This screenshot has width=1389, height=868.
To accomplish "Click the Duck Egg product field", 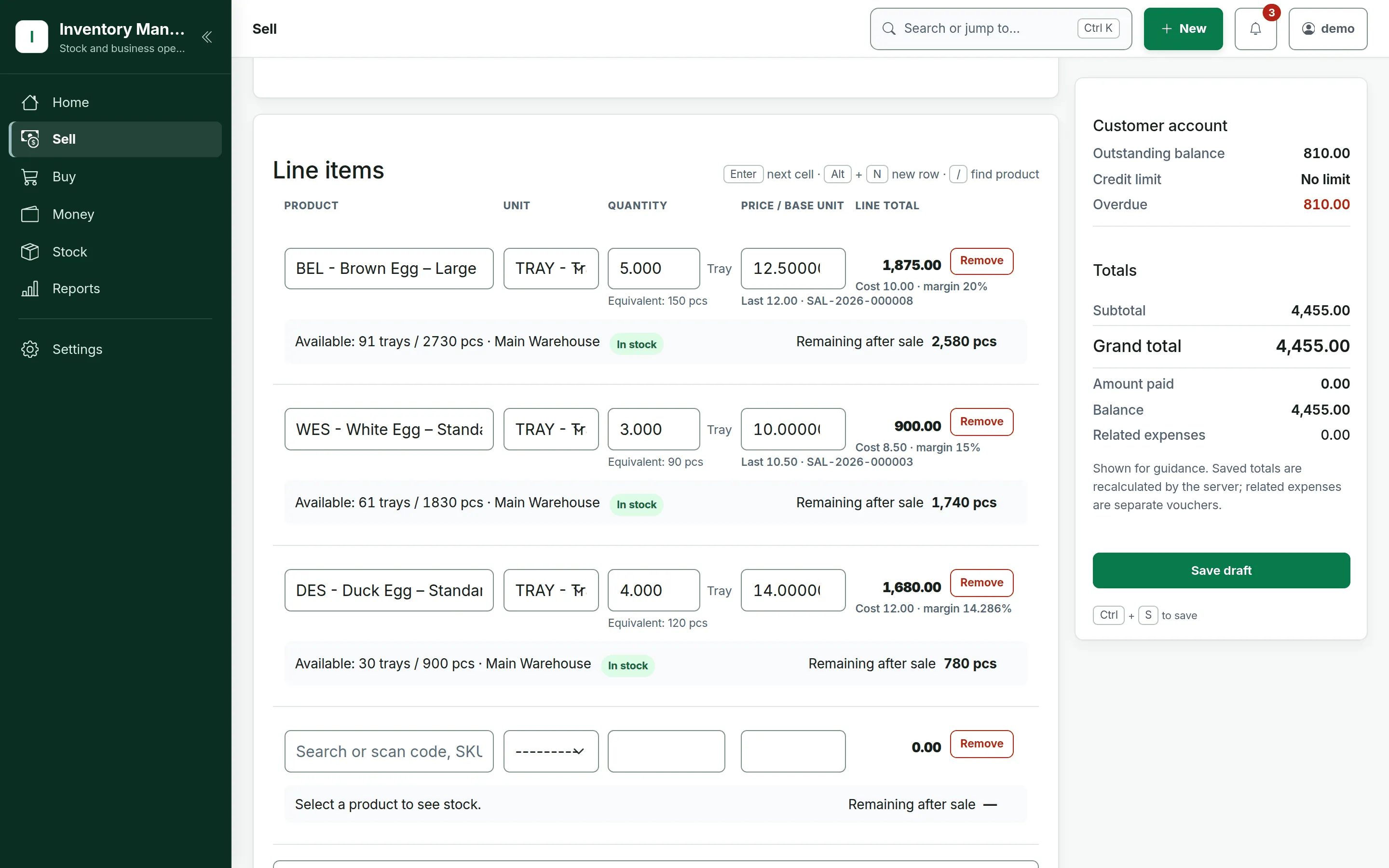I will click(389, 590).
